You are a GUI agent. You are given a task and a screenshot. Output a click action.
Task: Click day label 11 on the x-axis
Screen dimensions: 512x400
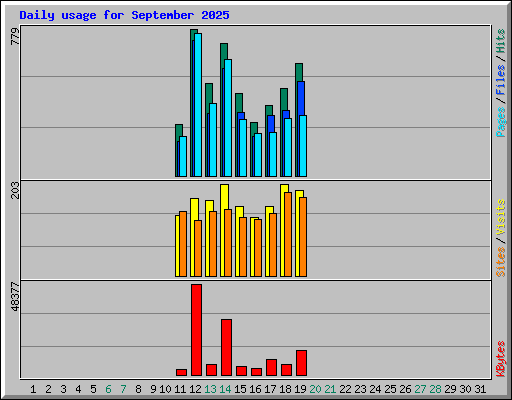180,389
